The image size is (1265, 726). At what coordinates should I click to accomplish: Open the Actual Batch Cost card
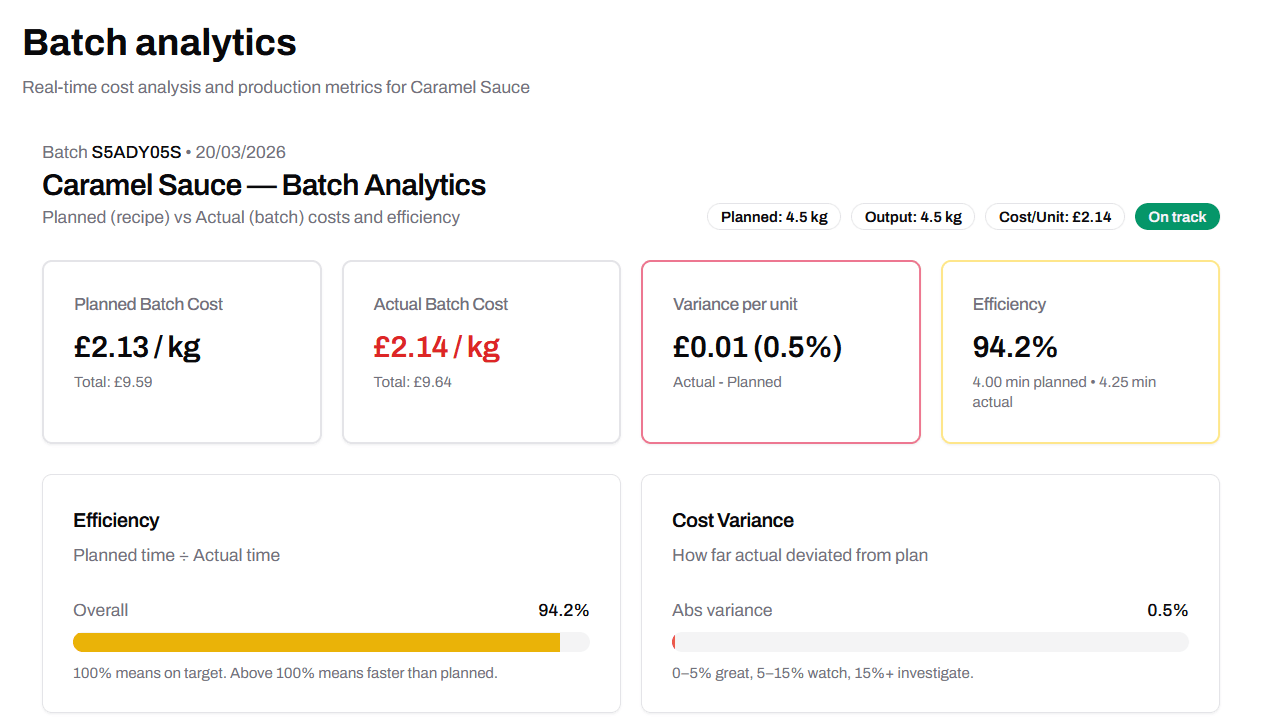(x=481, y=351)
